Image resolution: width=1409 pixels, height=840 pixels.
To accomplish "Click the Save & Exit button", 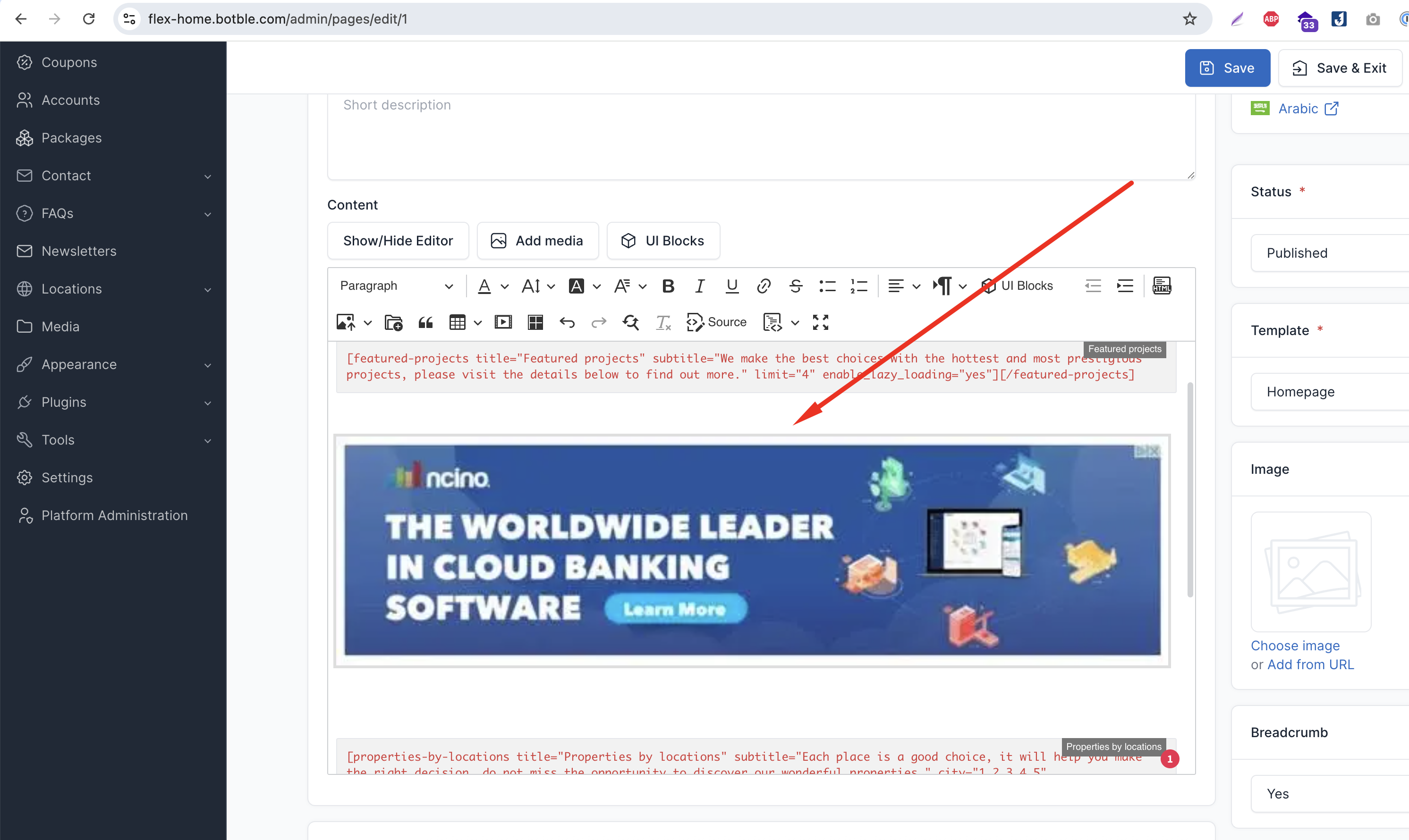I will [1340, 68].
